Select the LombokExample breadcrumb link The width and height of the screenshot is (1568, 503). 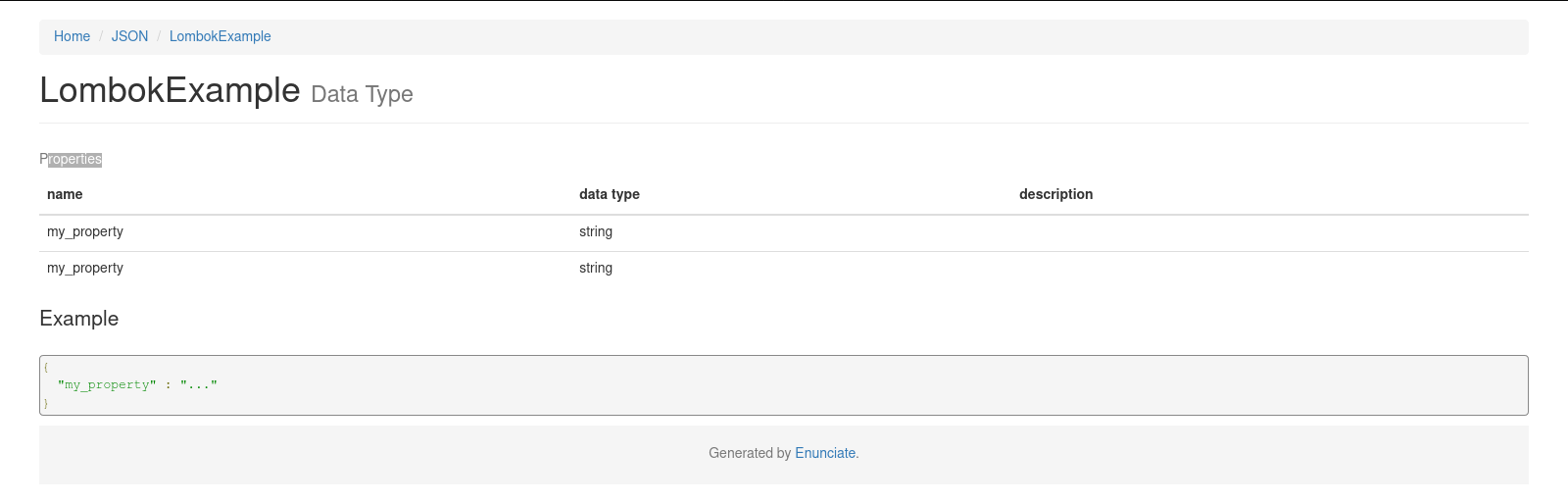[220, 36]
